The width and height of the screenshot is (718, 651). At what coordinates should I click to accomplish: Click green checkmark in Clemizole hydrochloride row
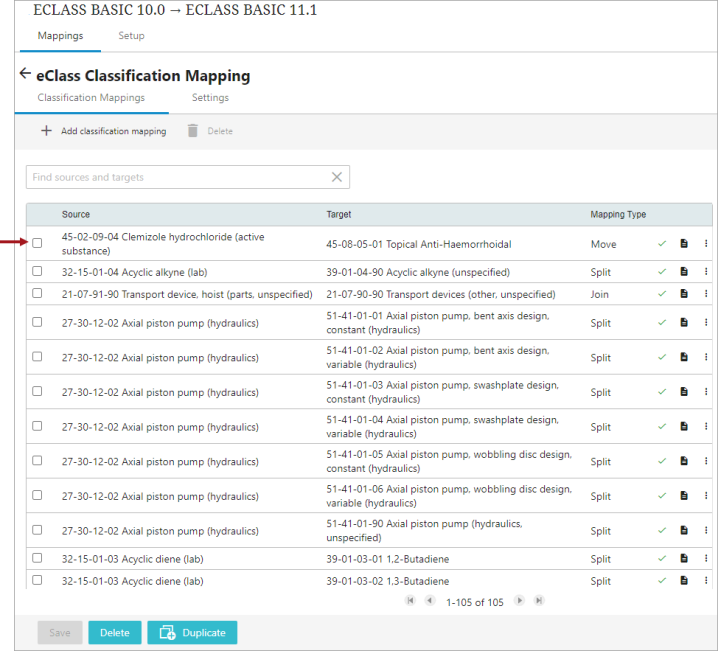point(662,243)
